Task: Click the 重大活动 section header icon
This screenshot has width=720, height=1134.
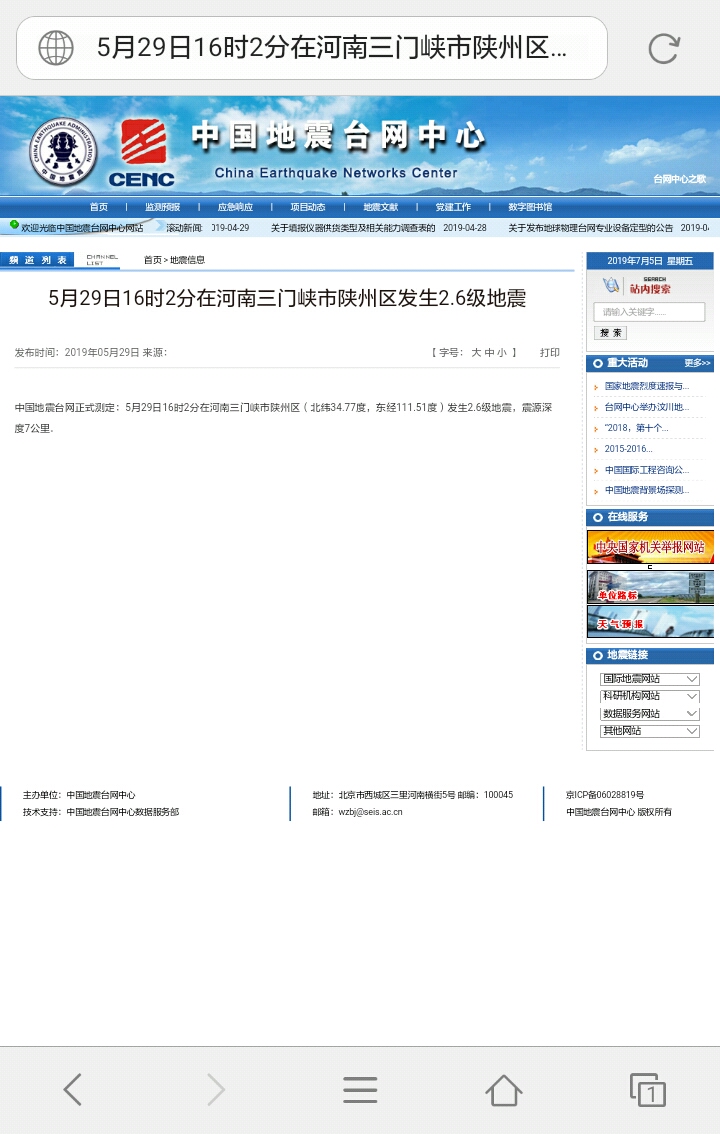Action: (x=598, y=363)
